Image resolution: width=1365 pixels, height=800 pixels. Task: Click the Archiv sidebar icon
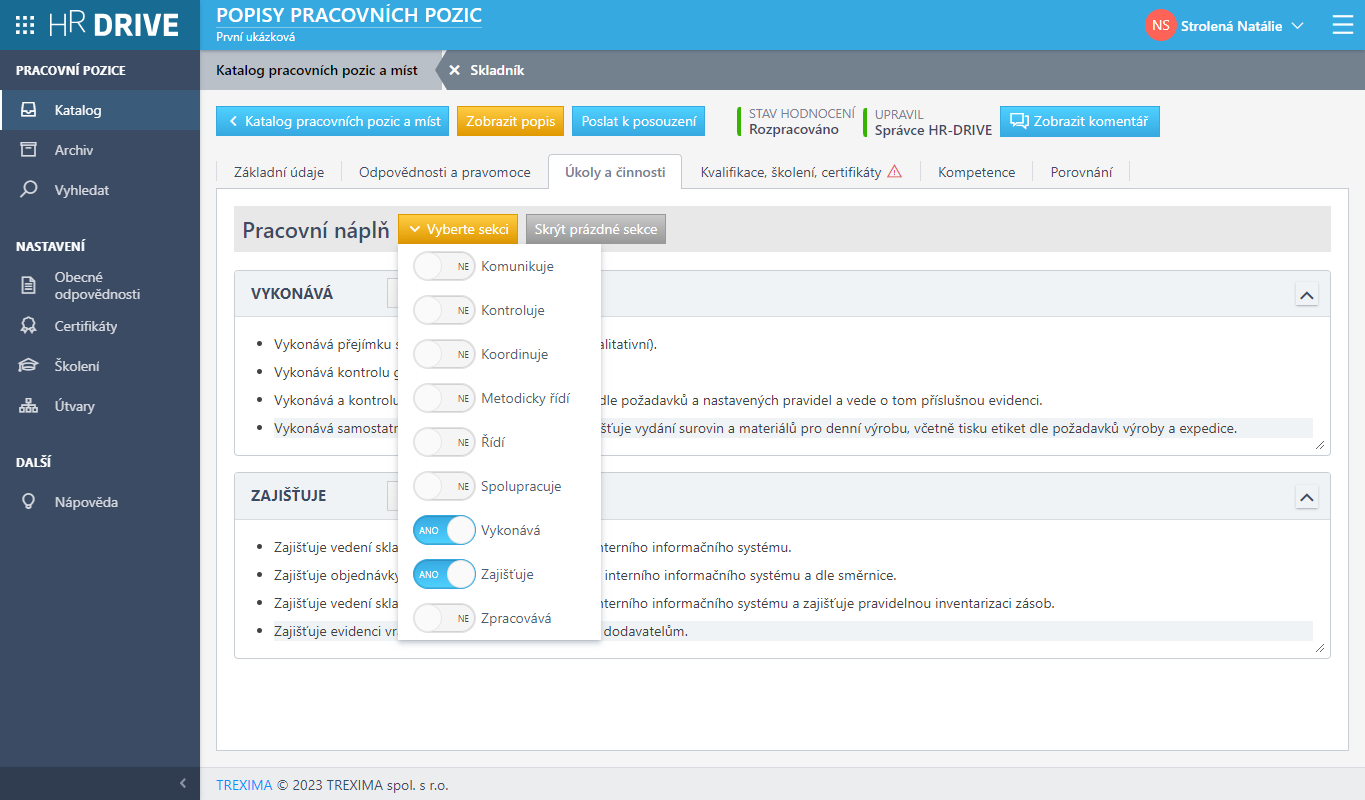click(x=29, y=150)
